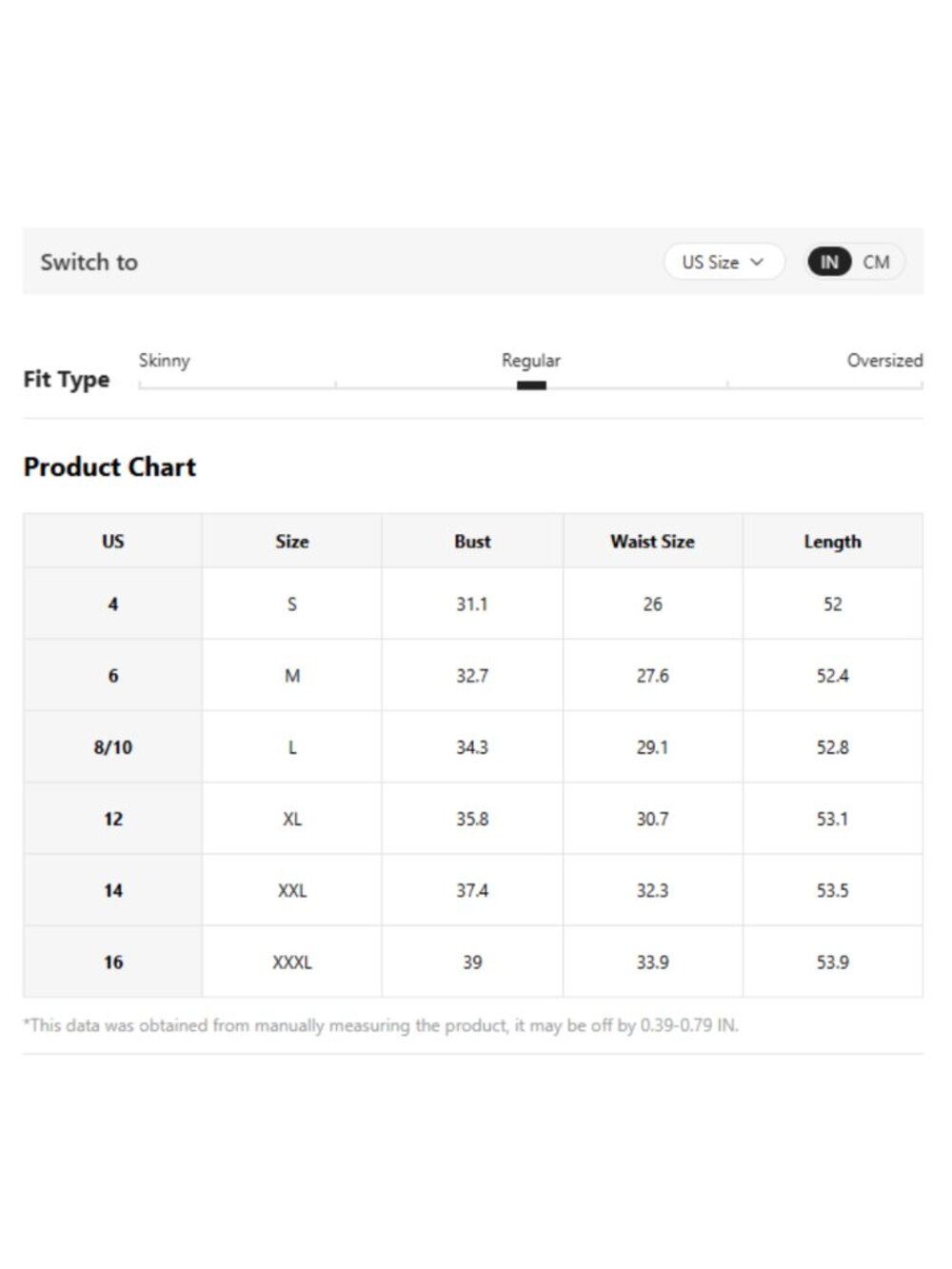Open the US Size dropdown
Screen dimensions: 952x1269
point(724,262)
